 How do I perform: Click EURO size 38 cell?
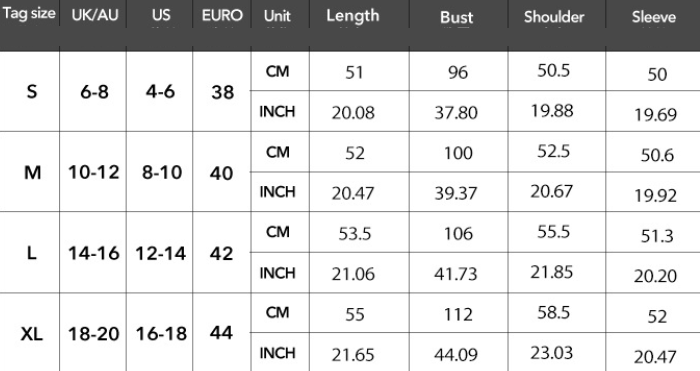click(222, 92)
